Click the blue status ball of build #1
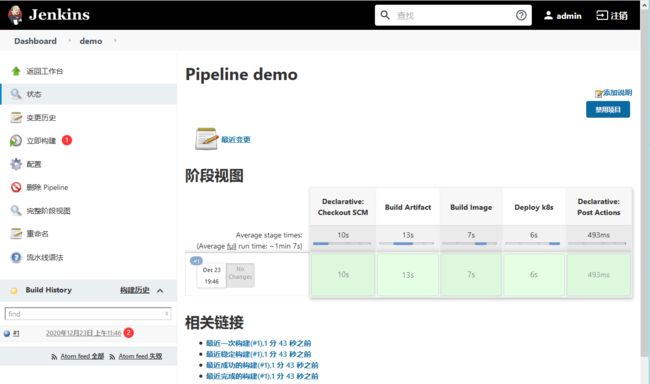 (7, 333)
